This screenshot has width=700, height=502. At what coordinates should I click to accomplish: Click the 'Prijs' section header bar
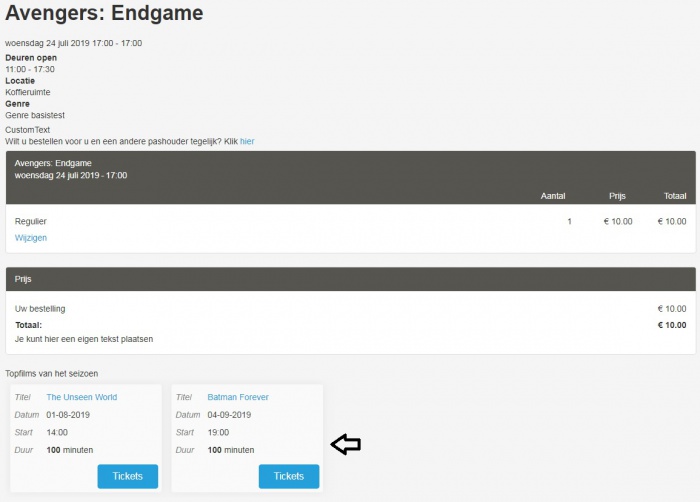tap(351, 279)
